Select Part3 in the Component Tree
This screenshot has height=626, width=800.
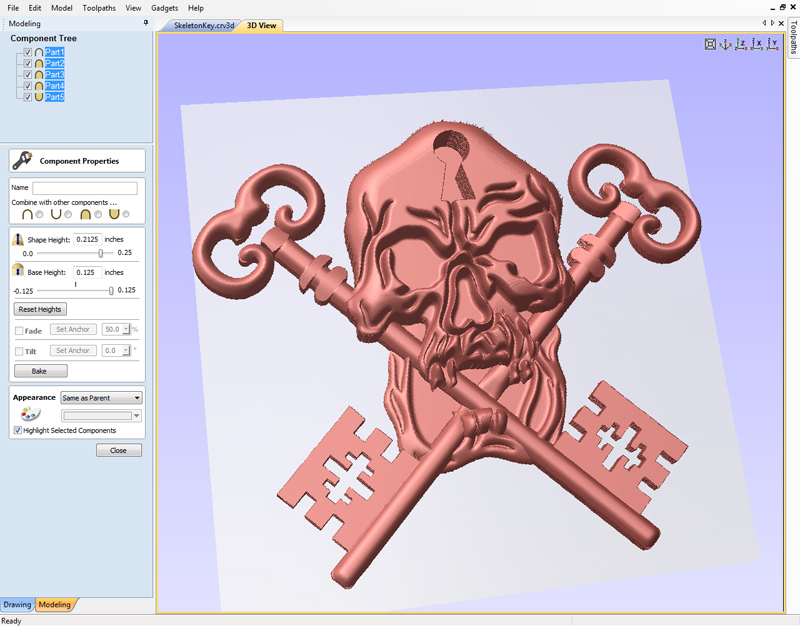[55, 74]
